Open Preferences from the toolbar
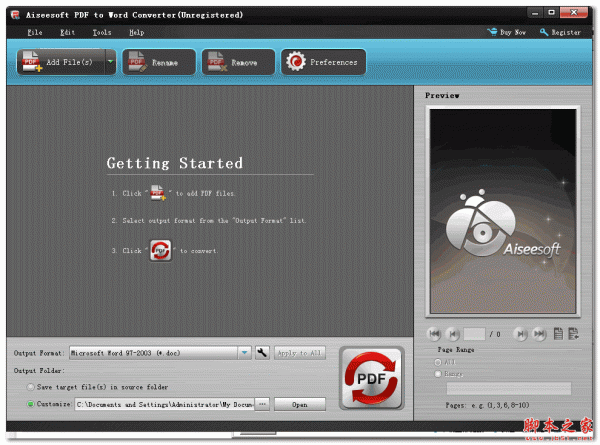The width and height of the screenshot is (600, 445). [x=323, y=62]
